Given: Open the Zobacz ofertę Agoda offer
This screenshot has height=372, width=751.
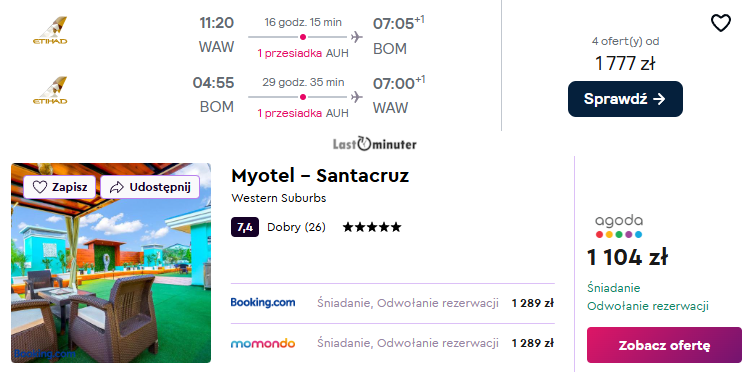Looking at the screenshot, I should tap(664, 345).
